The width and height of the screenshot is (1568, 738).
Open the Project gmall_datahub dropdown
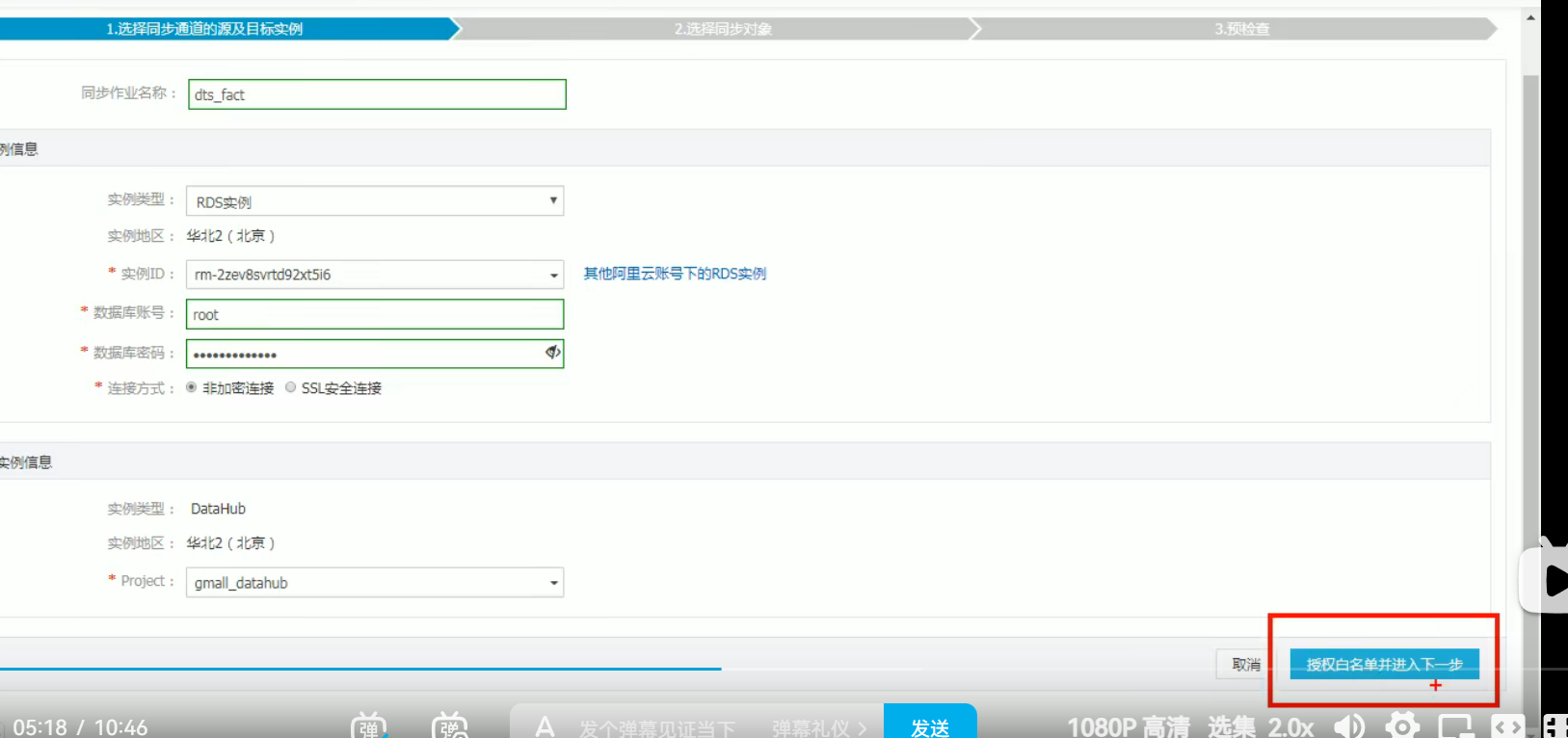pyautogui.click(x=374, y=583)
